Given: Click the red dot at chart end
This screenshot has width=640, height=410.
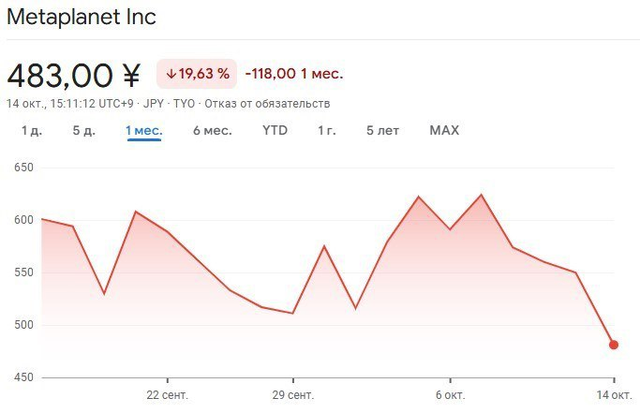Looking at the screenshot, I should pos(614,345).
